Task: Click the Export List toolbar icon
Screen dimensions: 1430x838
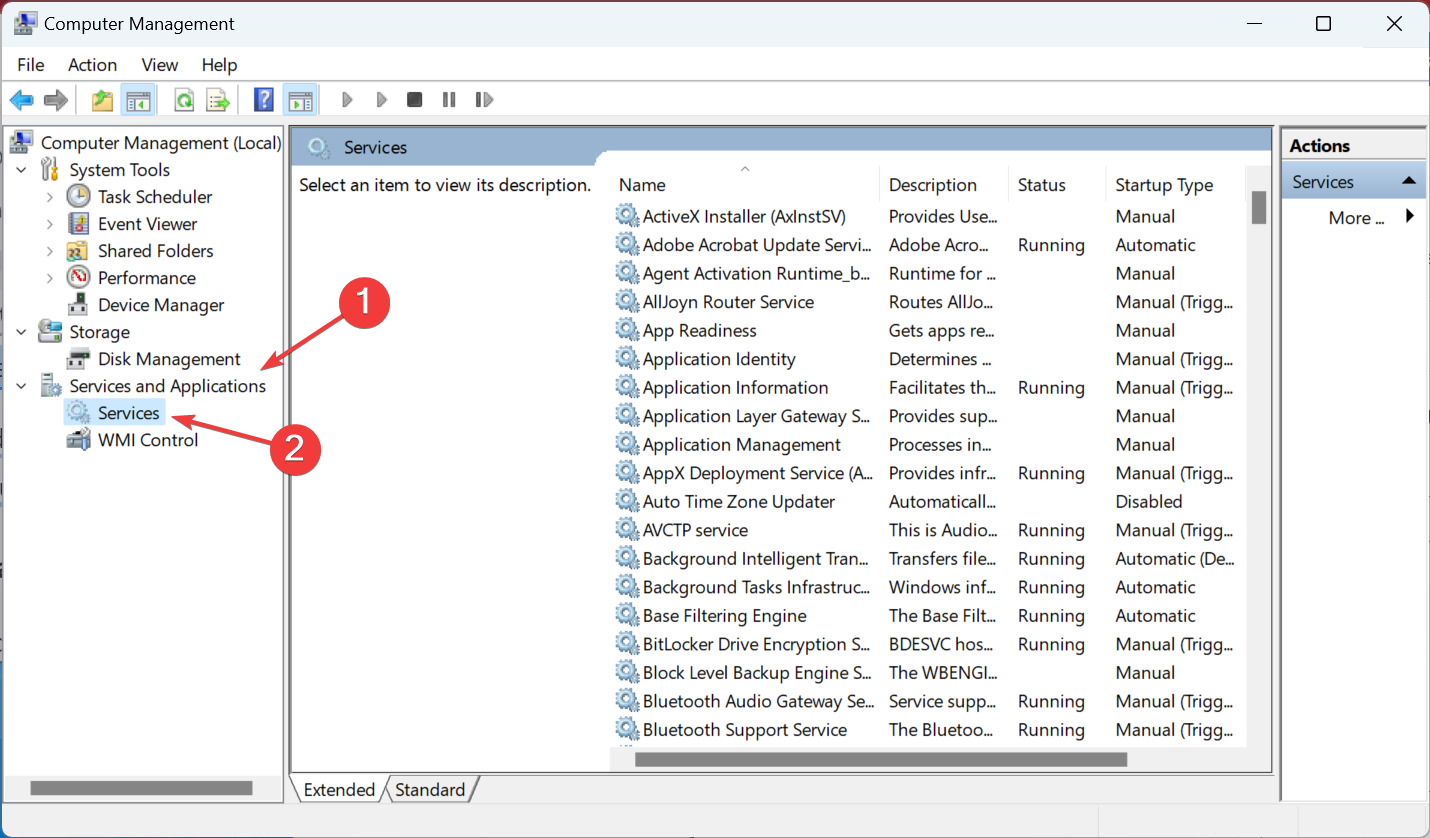Action: [218, 100]
